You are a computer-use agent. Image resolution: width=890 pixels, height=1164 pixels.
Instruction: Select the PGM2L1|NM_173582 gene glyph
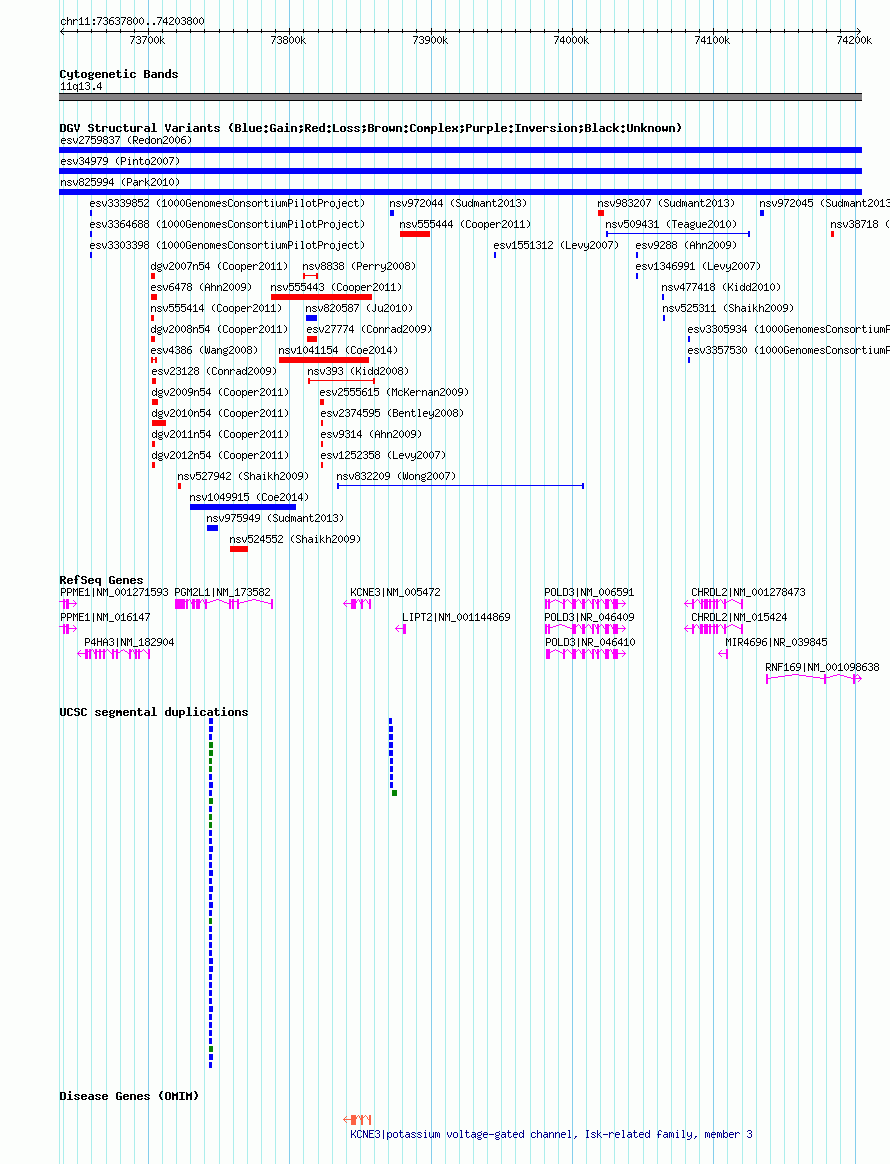[x=224, y=604]
